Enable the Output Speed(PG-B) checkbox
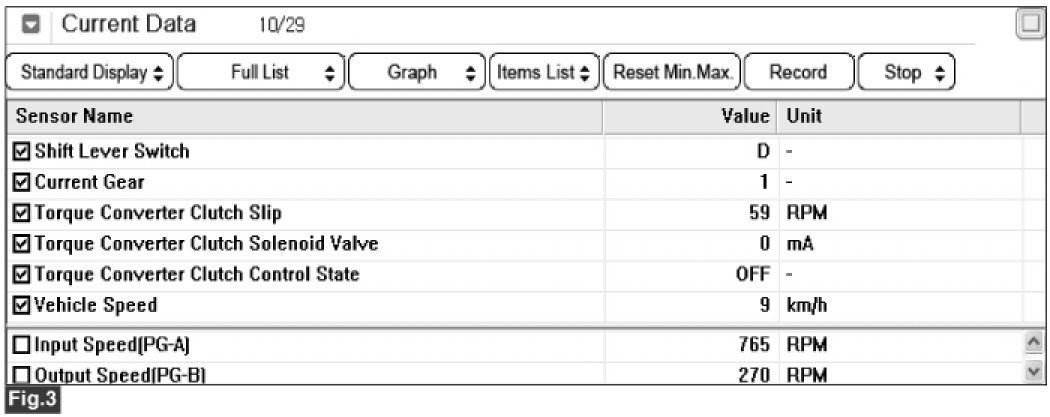 point(21,376)
